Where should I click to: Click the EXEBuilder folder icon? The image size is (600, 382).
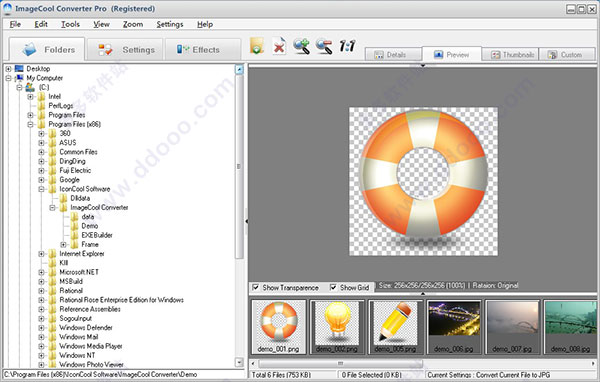pos(74,235)
